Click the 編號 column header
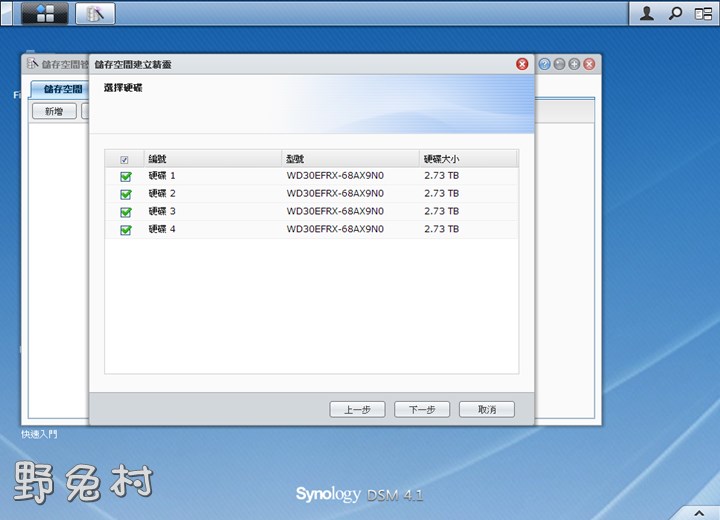This screenshot has width=720, height=520. [213, 159]
